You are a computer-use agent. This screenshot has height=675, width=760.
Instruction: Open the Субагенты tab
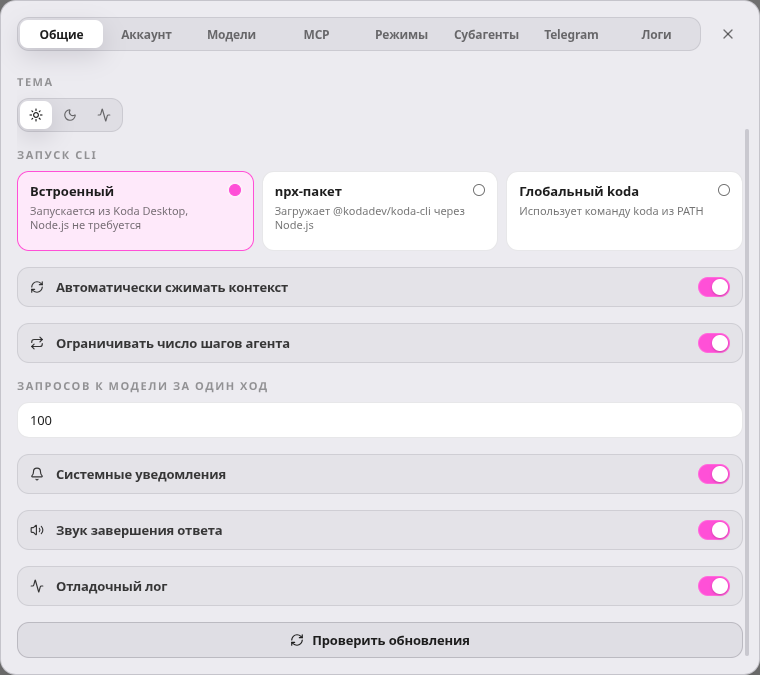486,34
